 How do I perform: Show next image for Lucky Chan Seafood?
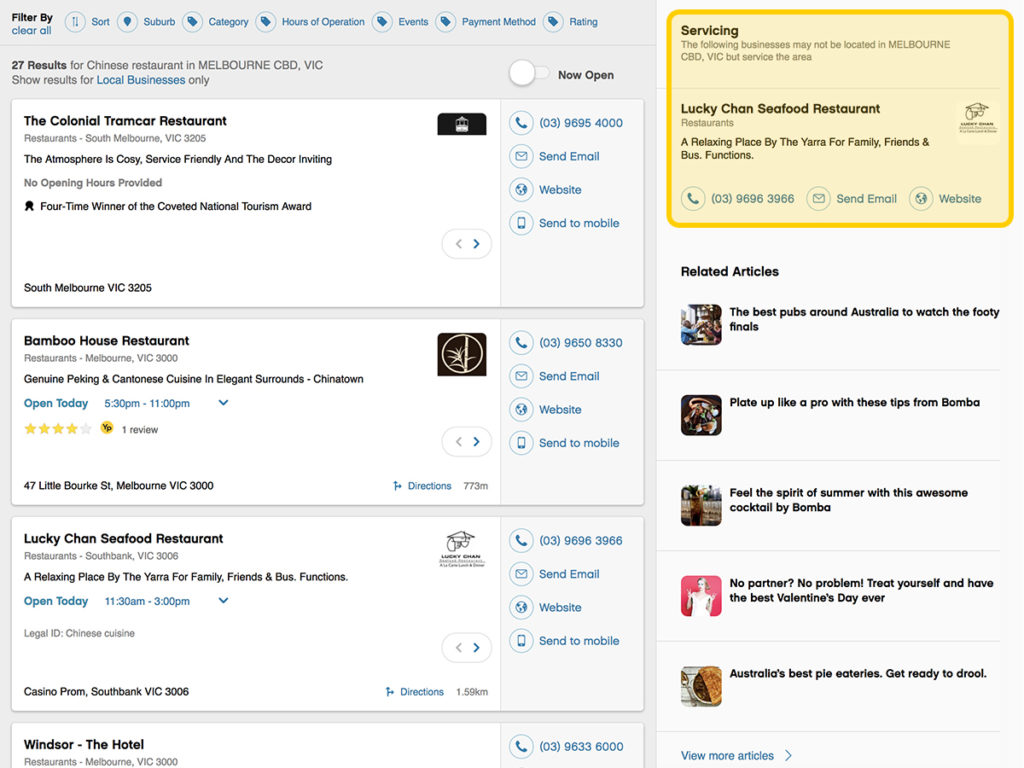click(477, 648)
